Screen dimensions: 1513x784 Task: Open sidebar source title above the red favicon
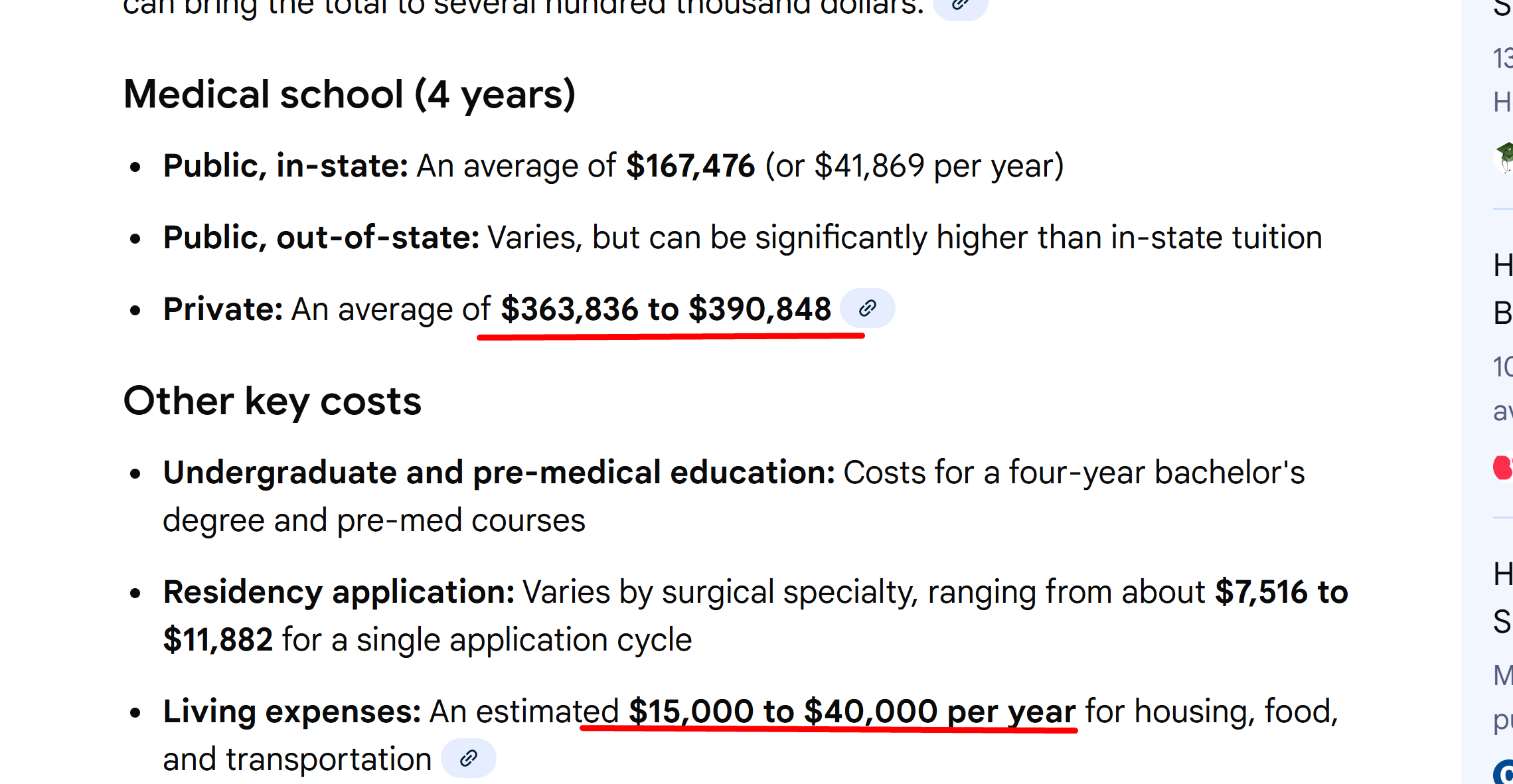[1503, 289]
